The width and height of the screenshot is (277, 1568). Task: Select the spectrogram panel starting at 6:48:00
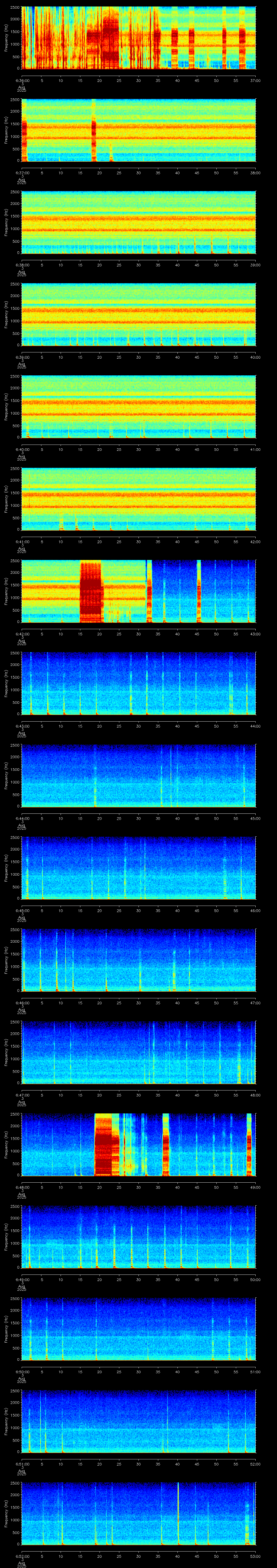point(138,1144)
